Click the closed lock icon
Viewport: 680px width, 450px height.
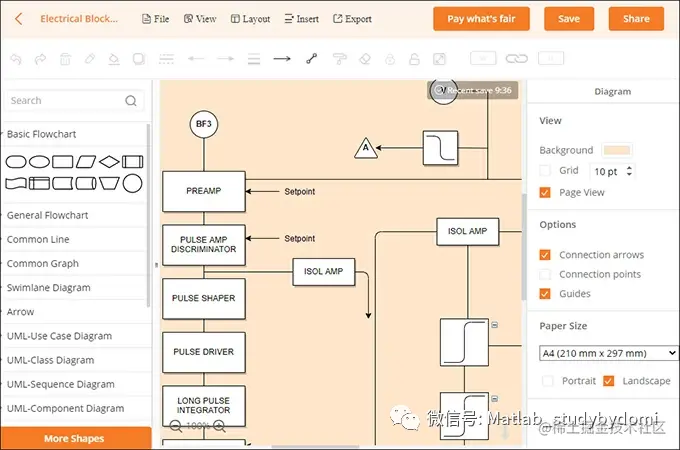390,59
